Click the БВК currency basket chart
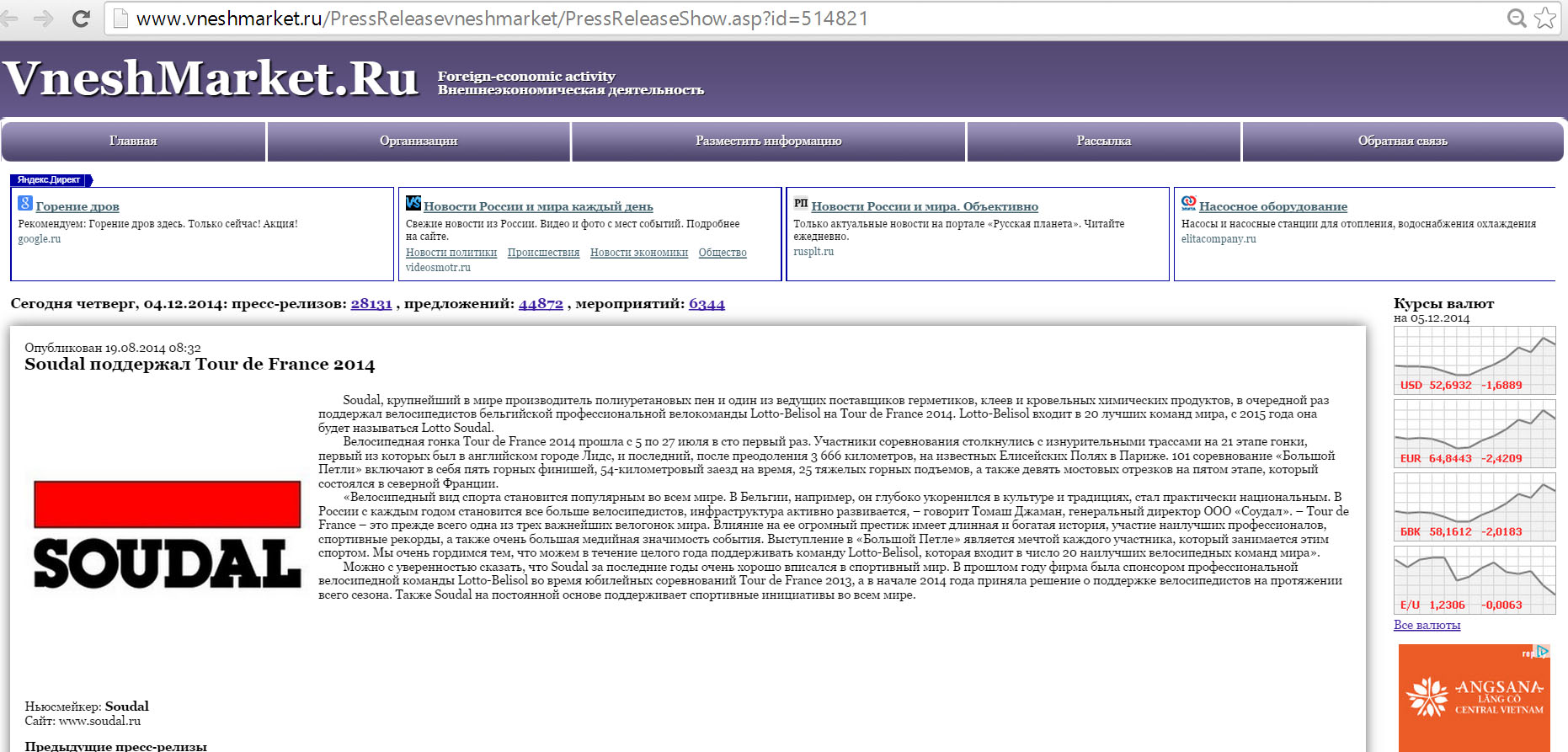 coord(1475,506)
